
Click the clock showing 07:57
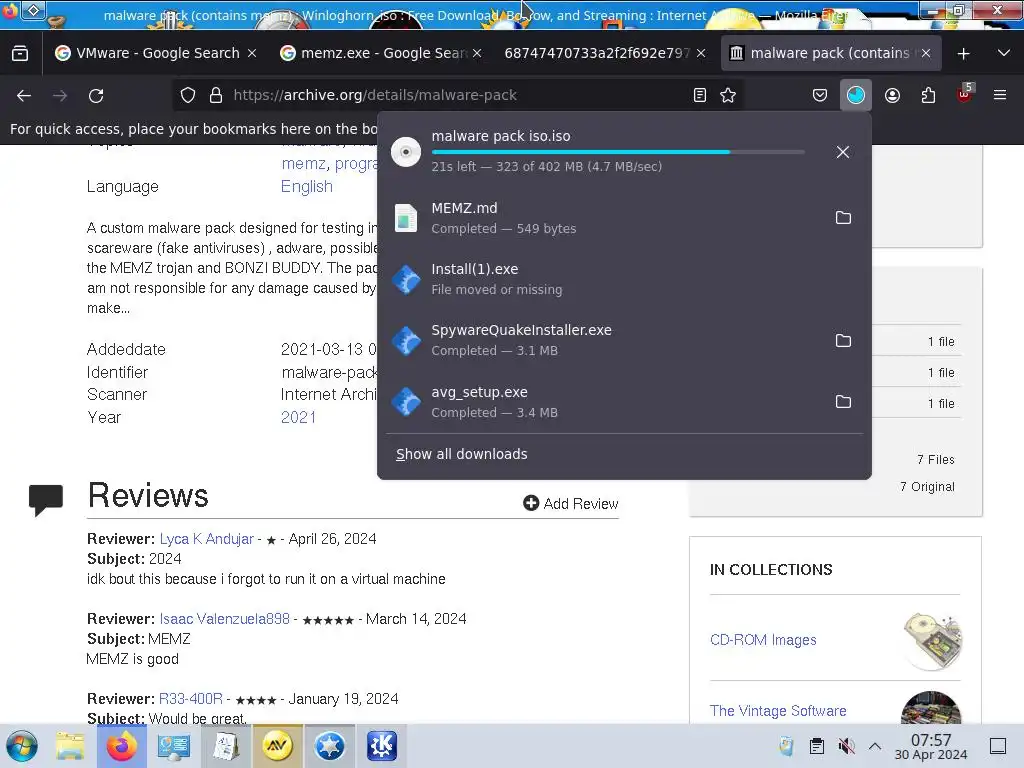click(931, 746)
